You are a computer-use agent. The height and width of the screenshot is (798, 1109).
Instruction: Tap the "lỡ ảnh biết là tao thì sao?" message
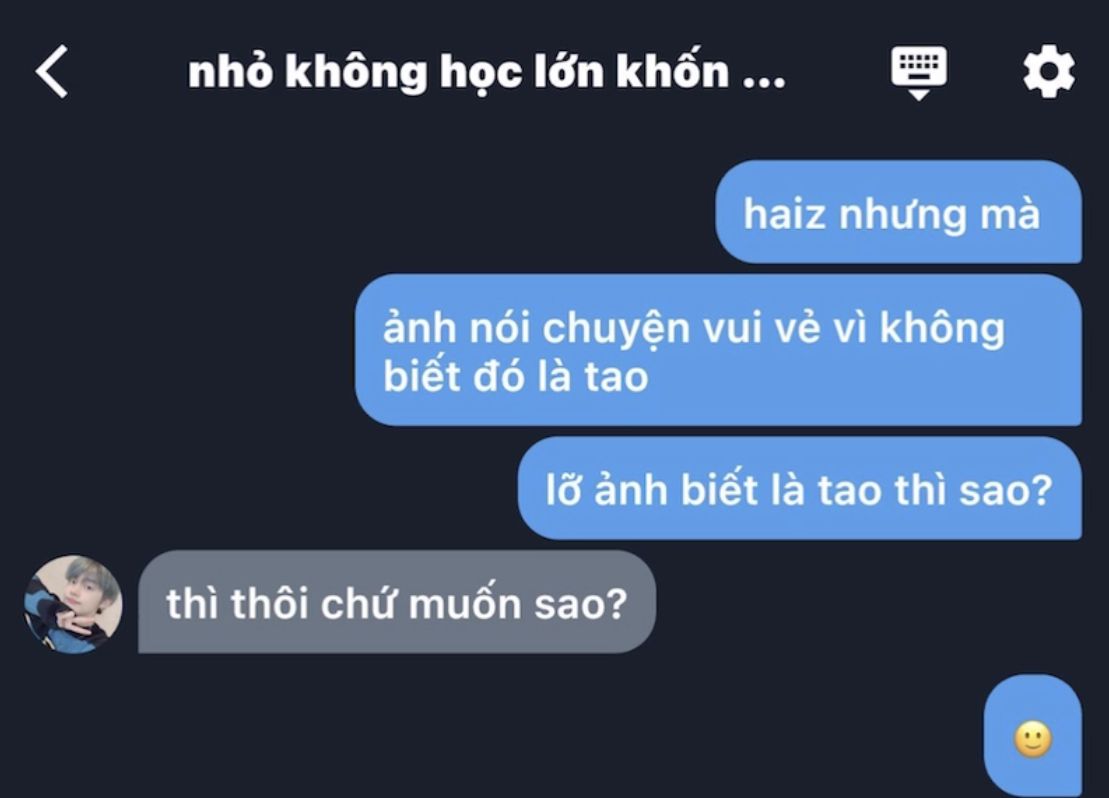tap(800, 488)
